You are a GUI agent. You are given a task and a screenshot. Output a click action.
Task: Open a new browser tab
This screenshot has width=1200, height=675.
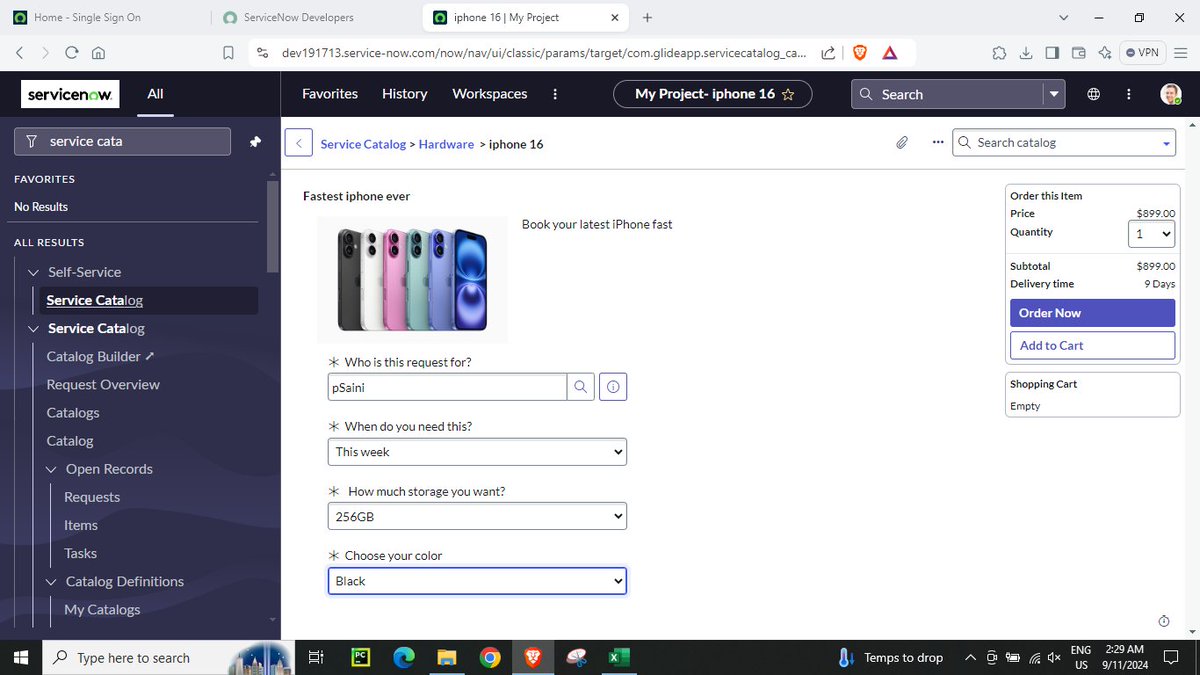[x=647, y=17]
